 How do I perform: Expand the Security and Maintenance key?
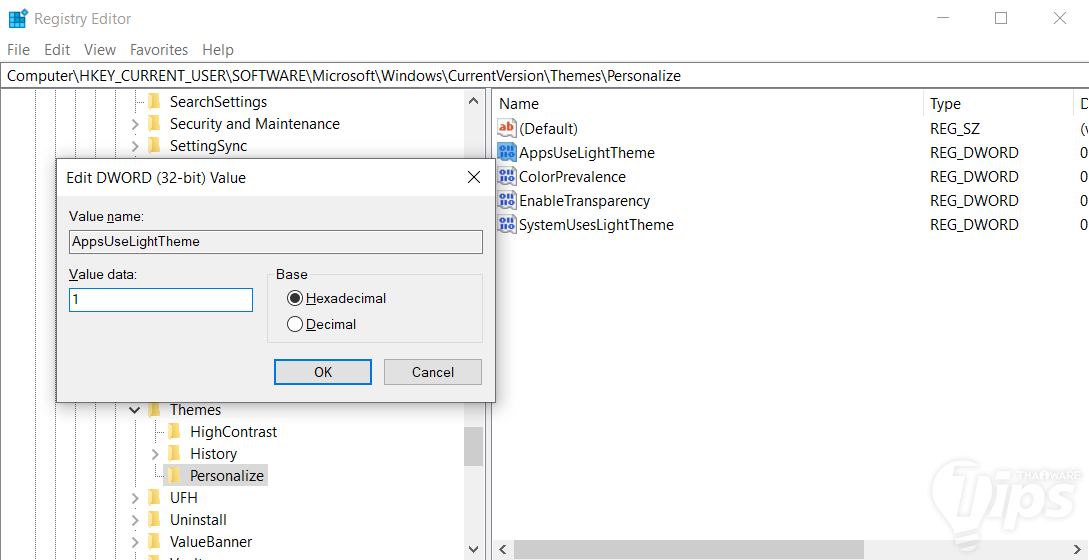tap(135, 124)
